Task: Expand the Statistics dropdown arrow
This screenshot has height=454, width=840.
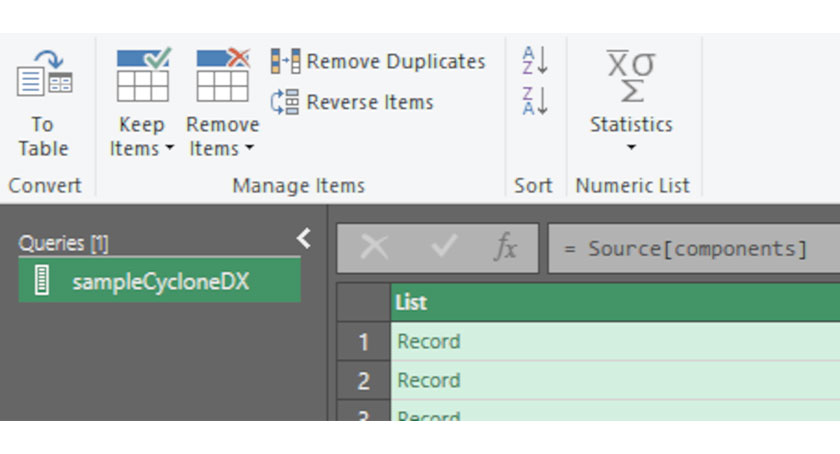Action: (x=630, y=149)
